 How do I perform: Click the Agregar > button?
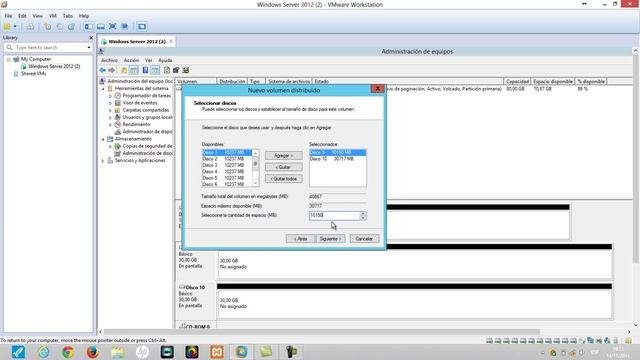click(284, 156)
